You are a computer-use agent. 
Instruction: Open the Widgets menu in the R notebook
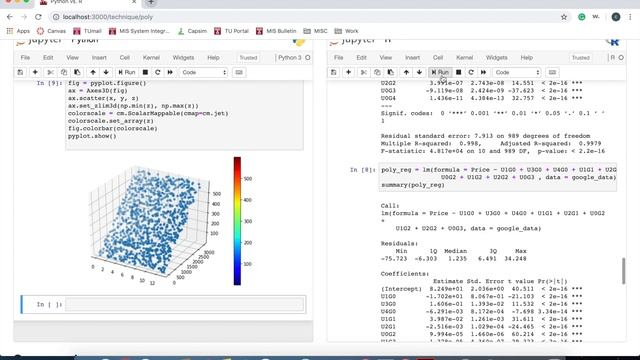(496, 58)
